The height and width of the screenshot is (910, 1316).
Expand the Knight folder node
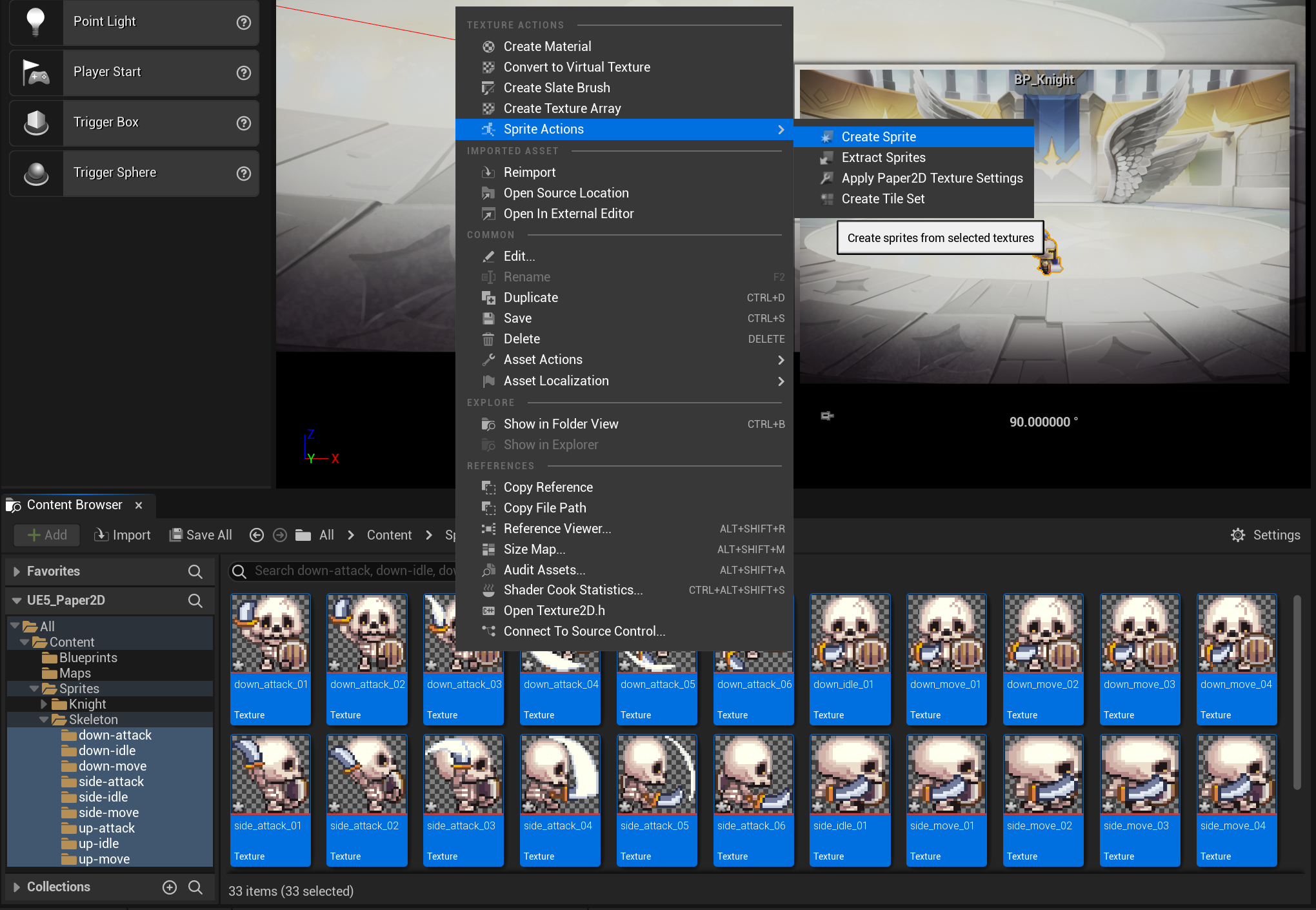44,703
